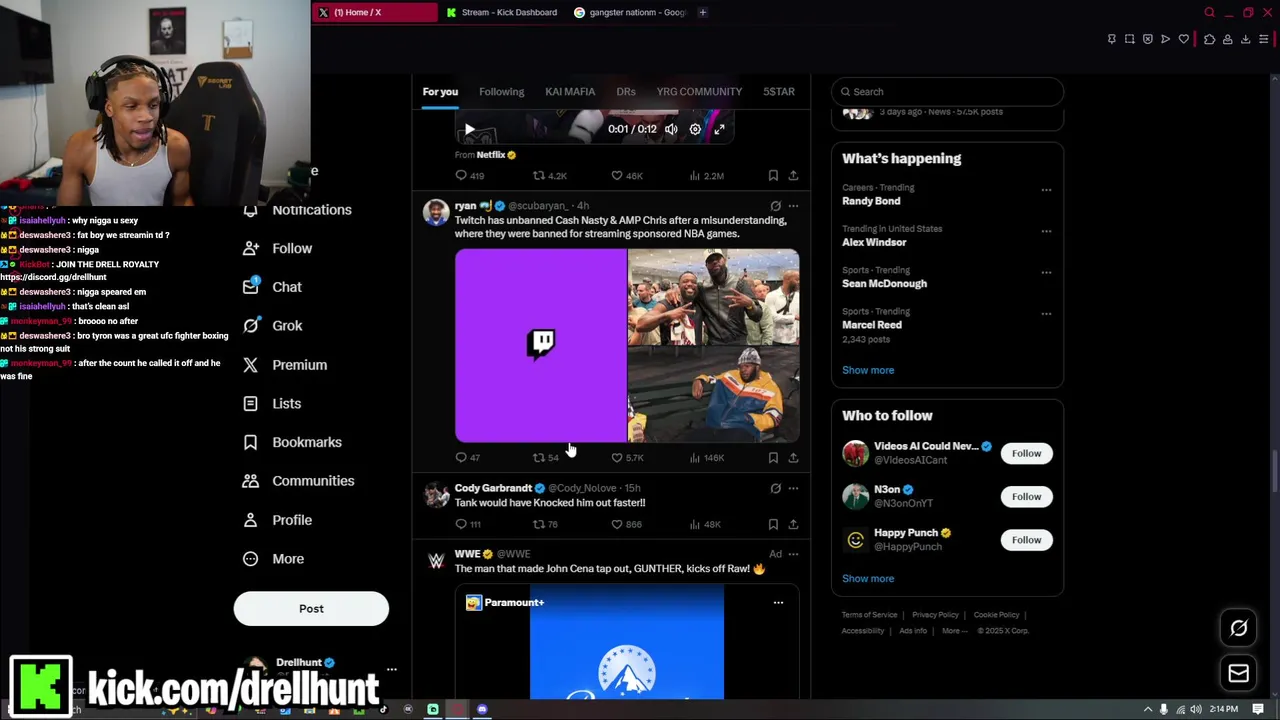The image size is (1280, 720).
Task: Open the ad blocker shield icon
Action: pyautogui.click(x=1148, y=39)
